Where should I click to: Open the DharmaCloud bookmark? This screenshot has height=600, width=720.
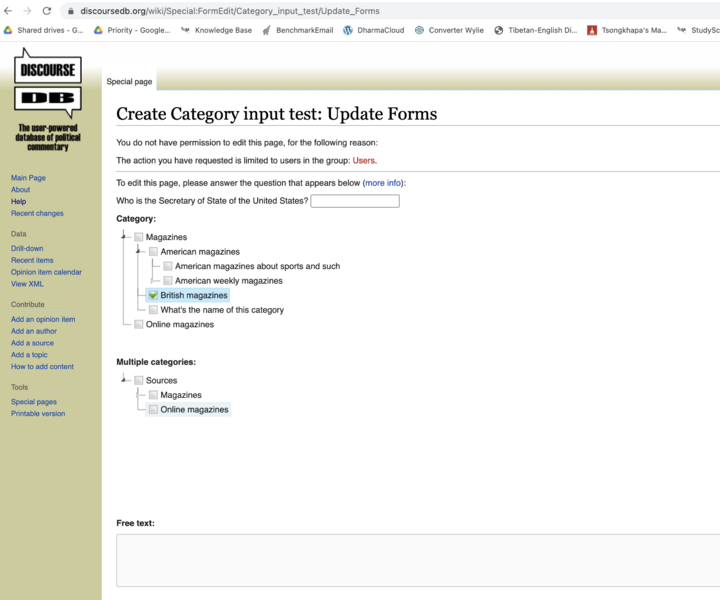(374, 30)
